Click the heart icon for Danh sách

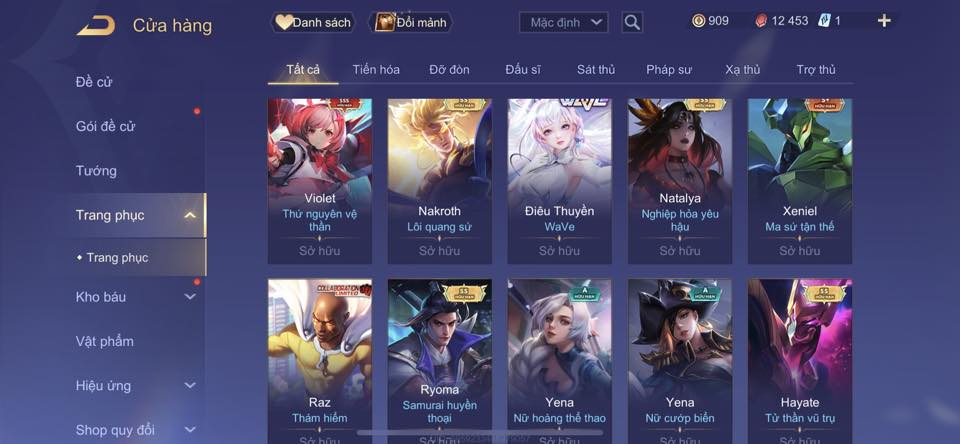click(x=283, y=23)
